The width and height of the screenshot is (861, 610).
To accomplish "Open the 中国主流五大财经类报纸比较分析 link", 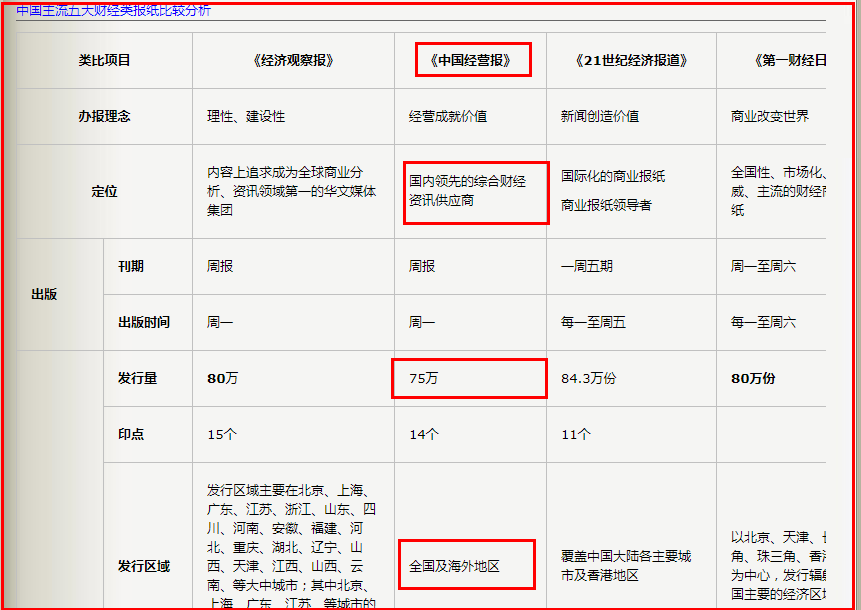I will [x=113, y=10].
